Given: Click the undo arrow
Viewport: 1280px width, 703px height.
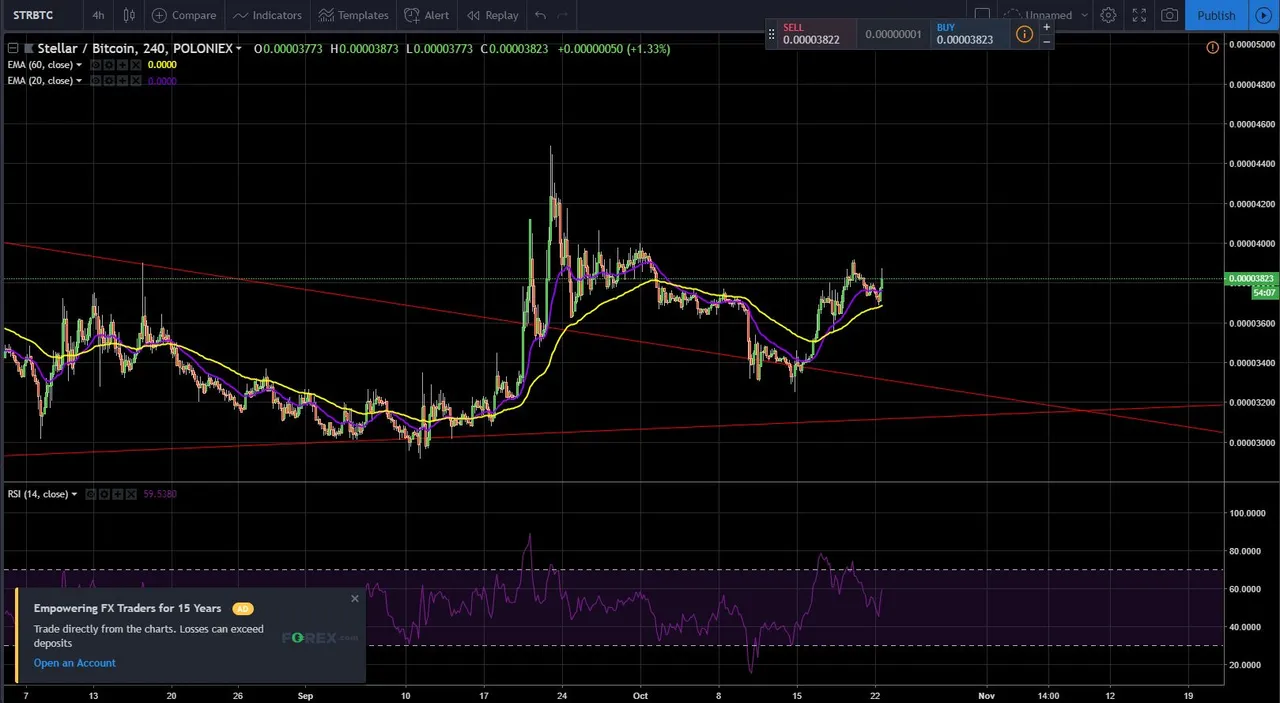Looking at the screenshot, I should pos(540,15).
